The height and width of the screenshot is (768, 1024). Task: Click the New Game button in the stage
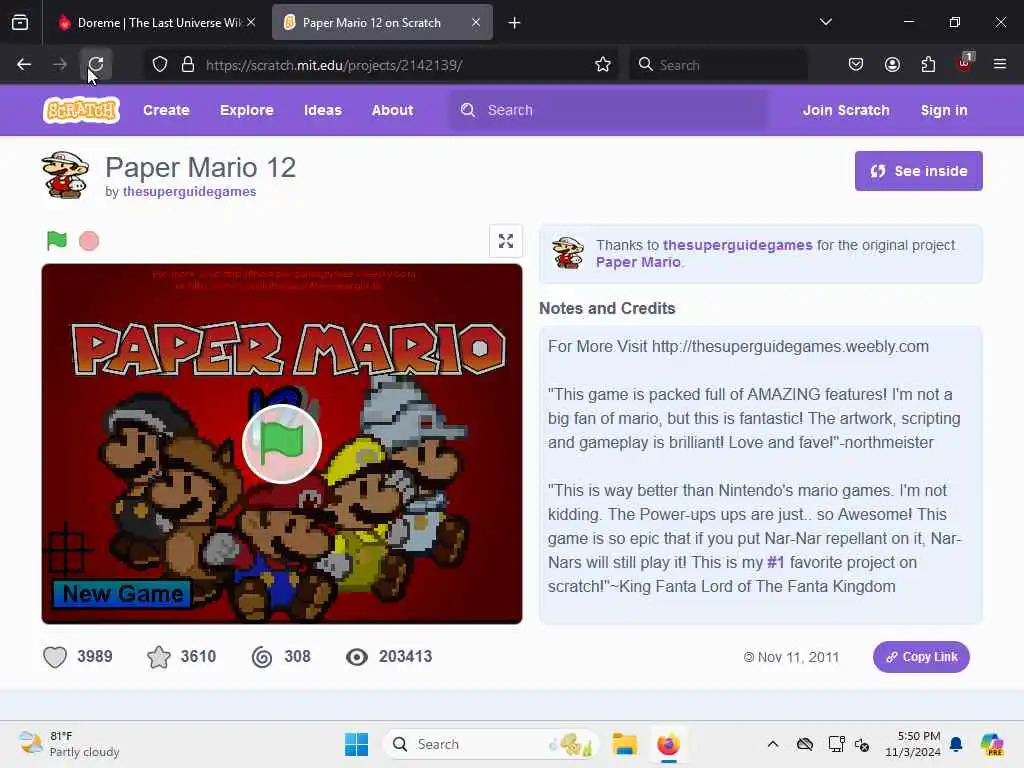pyautogui.click(x=122, y=594)
